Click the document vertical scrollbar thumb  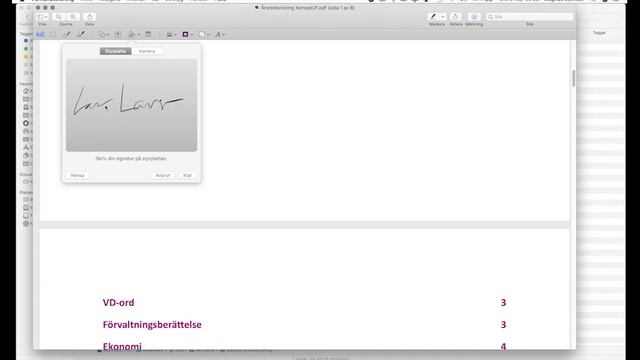[x=573, y=78]
